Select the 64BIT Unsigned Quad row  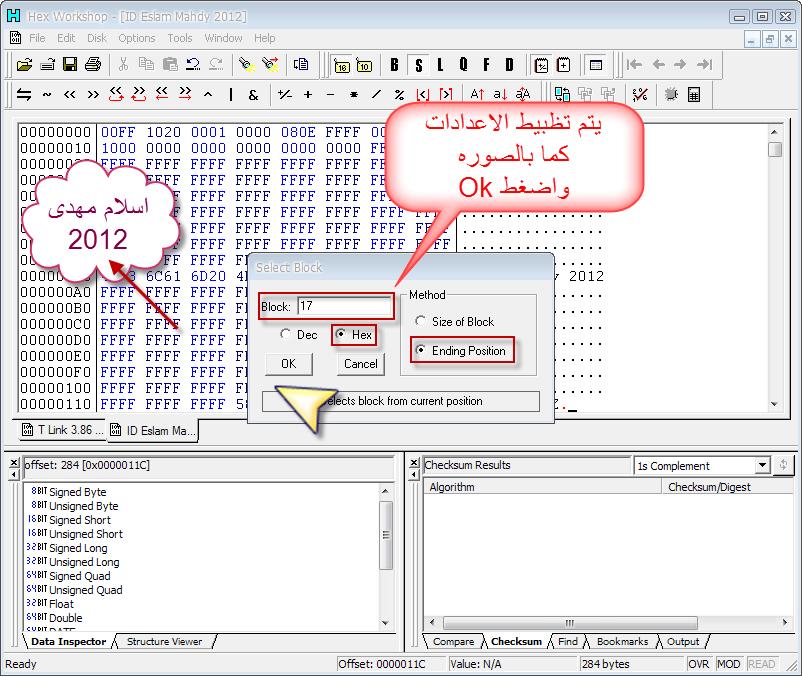click(x=75, y=590)
